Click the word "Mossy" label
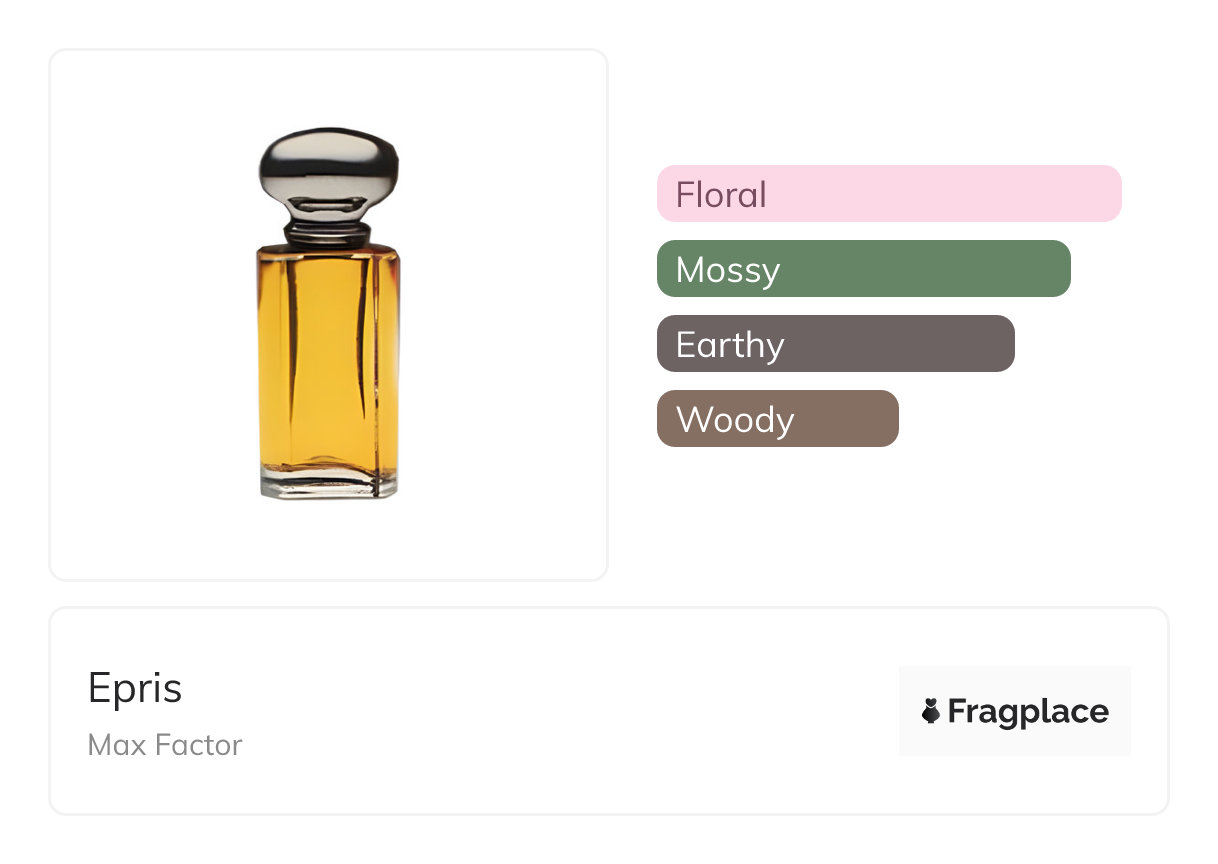The height and width of the screenshot is (864, 1218). pyautogui.click(x=728, y=270)
